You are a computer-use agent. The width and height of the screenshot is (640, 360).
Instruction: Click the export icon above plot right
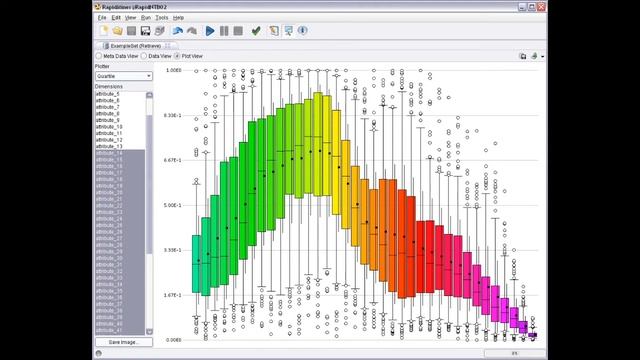coord(523,56)
